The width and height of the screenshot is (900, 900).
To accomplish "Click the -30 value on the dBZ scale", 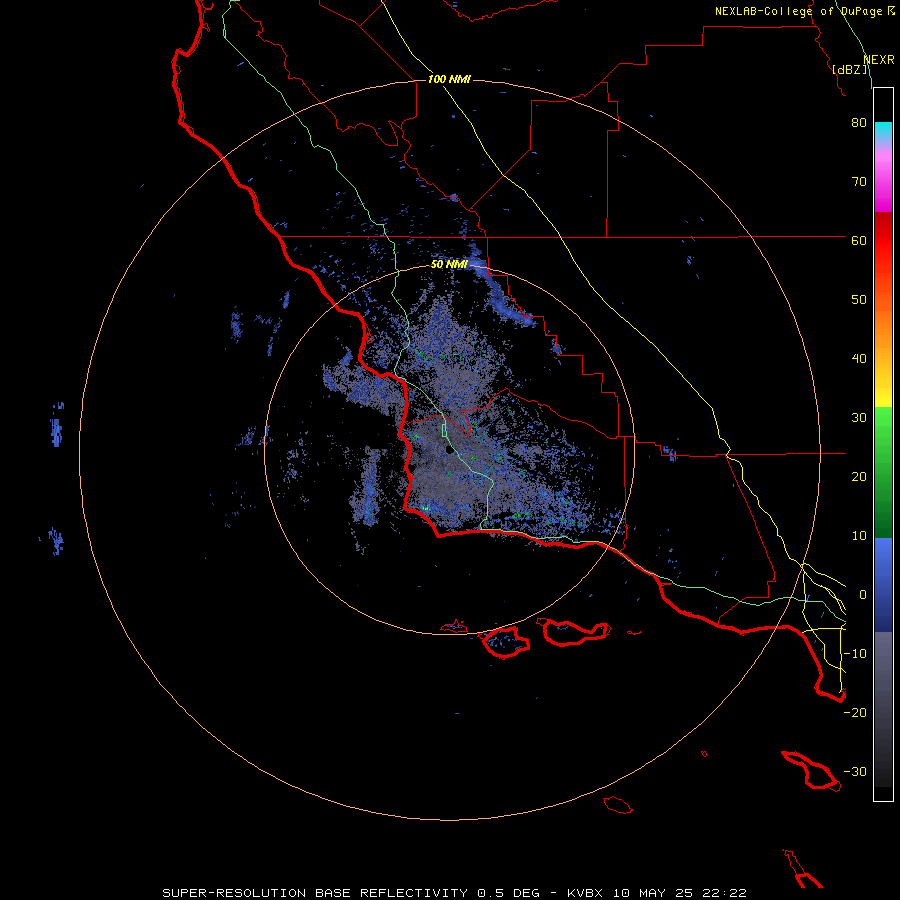I will click(x=855, y=771).
